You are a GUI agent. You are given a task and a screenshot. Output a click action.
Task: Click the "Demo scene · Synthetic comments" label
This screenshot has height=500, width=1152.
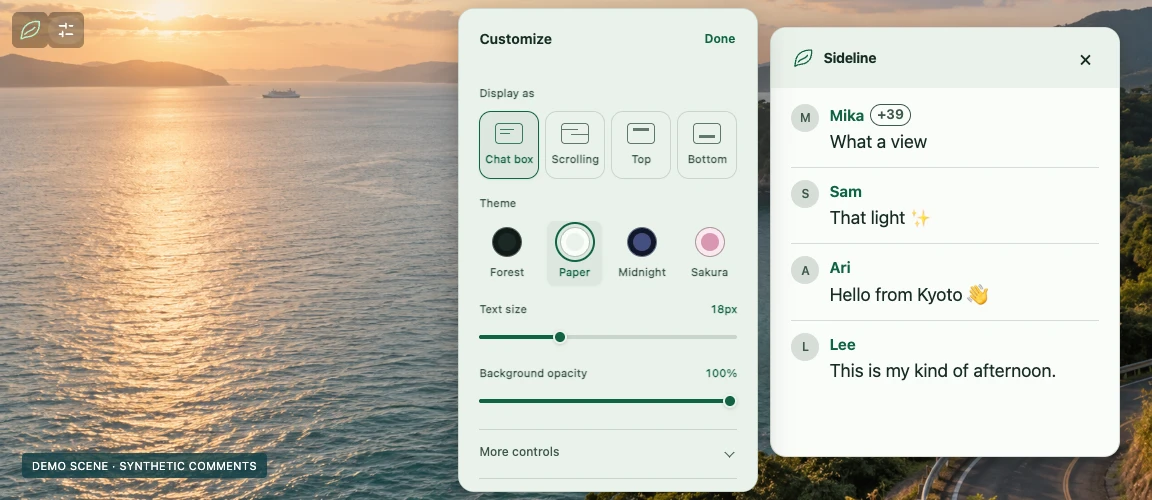coord(144,466)
